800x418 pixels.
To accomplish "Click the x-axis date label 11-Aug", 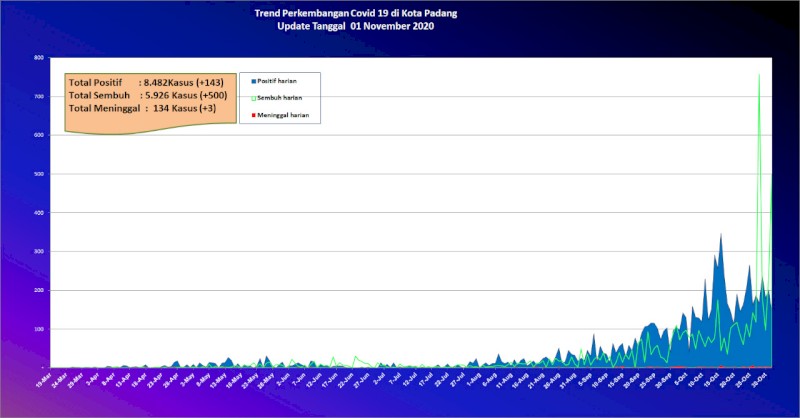I will pos(505,381).
